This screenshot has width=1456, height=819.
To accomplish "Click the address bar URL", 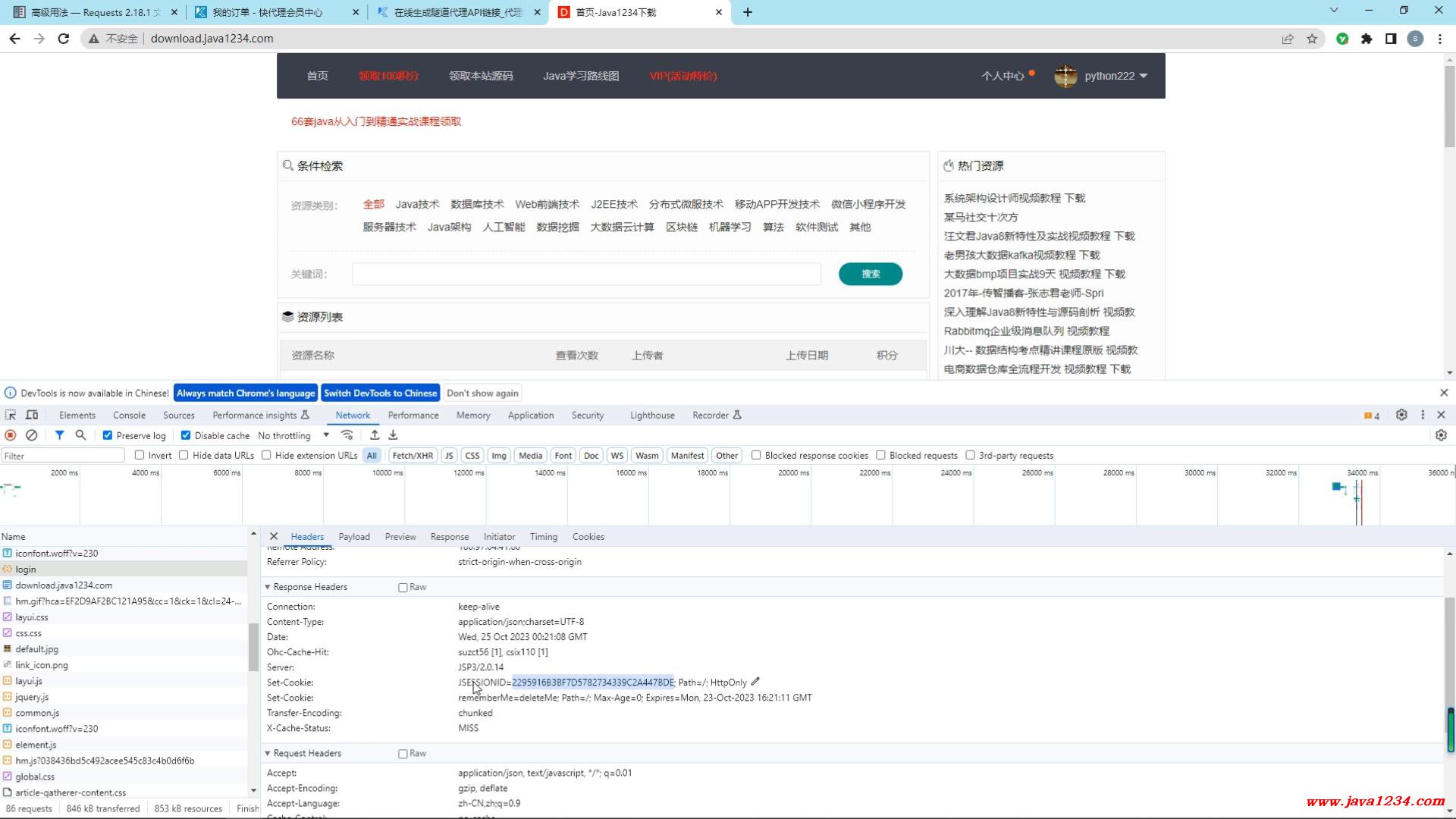I will (x=212, y=39).
